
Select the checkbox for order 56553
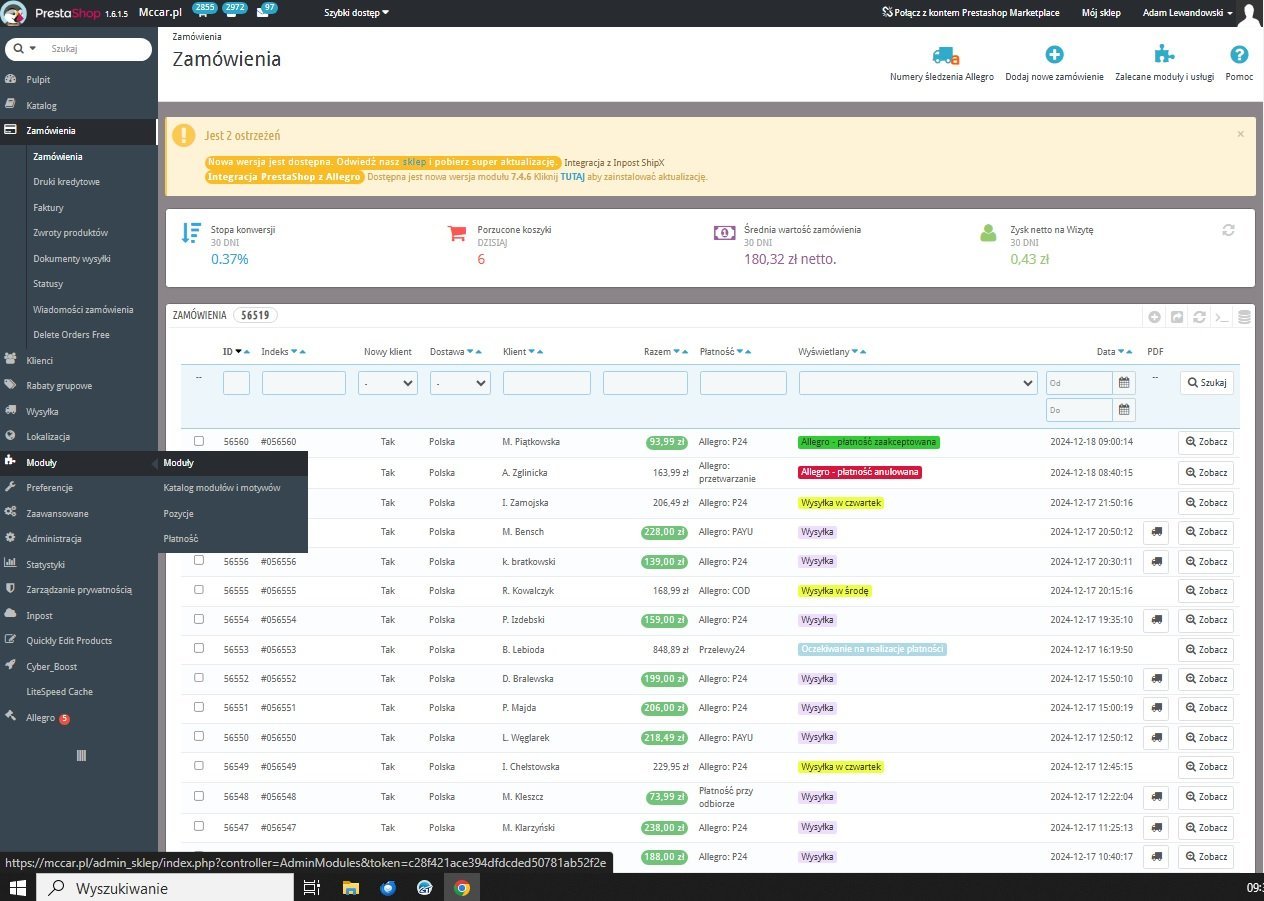pos(199,649)
